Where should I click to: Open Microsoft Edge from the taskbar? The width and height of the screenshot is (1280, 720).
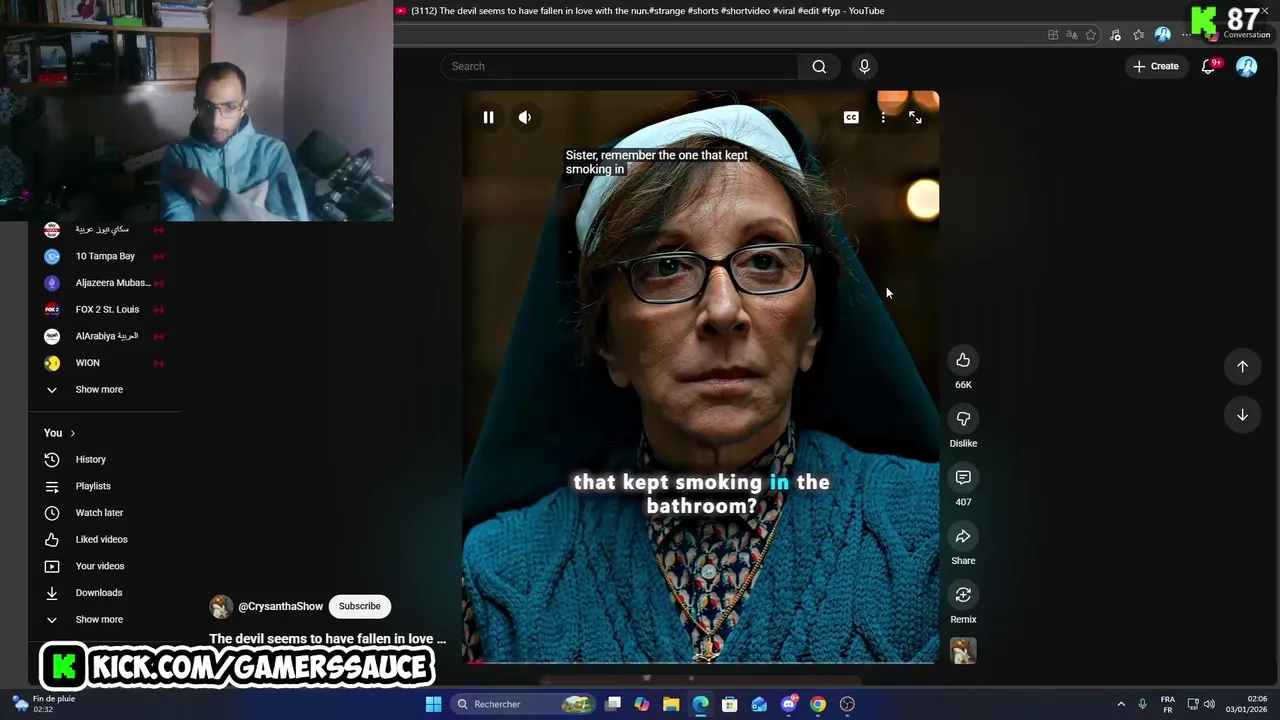pos(700,704)
